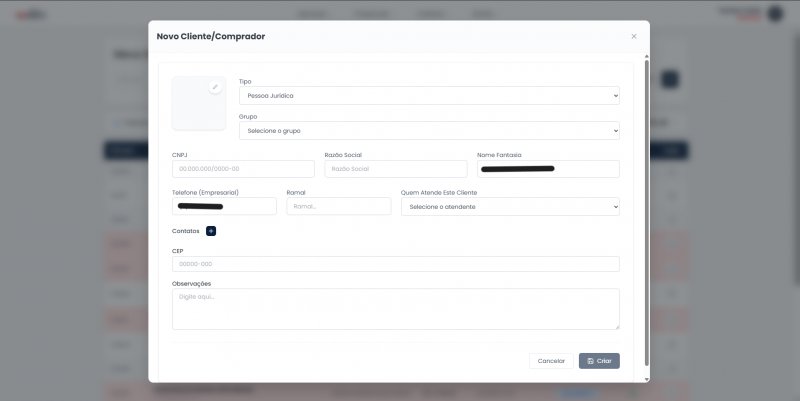Click the CEP input field
Screen dimensions: 800x401
396,264
